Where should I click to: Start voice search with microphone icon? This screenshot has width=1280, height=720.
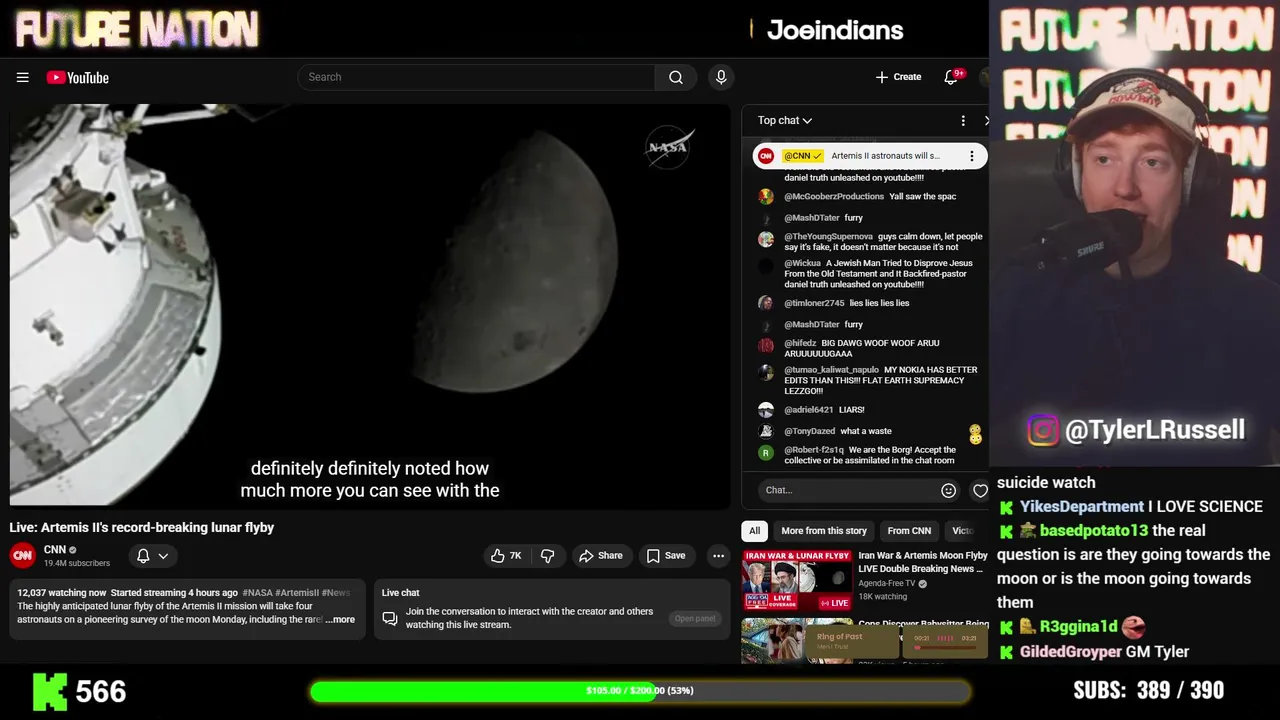coord(721,77)
